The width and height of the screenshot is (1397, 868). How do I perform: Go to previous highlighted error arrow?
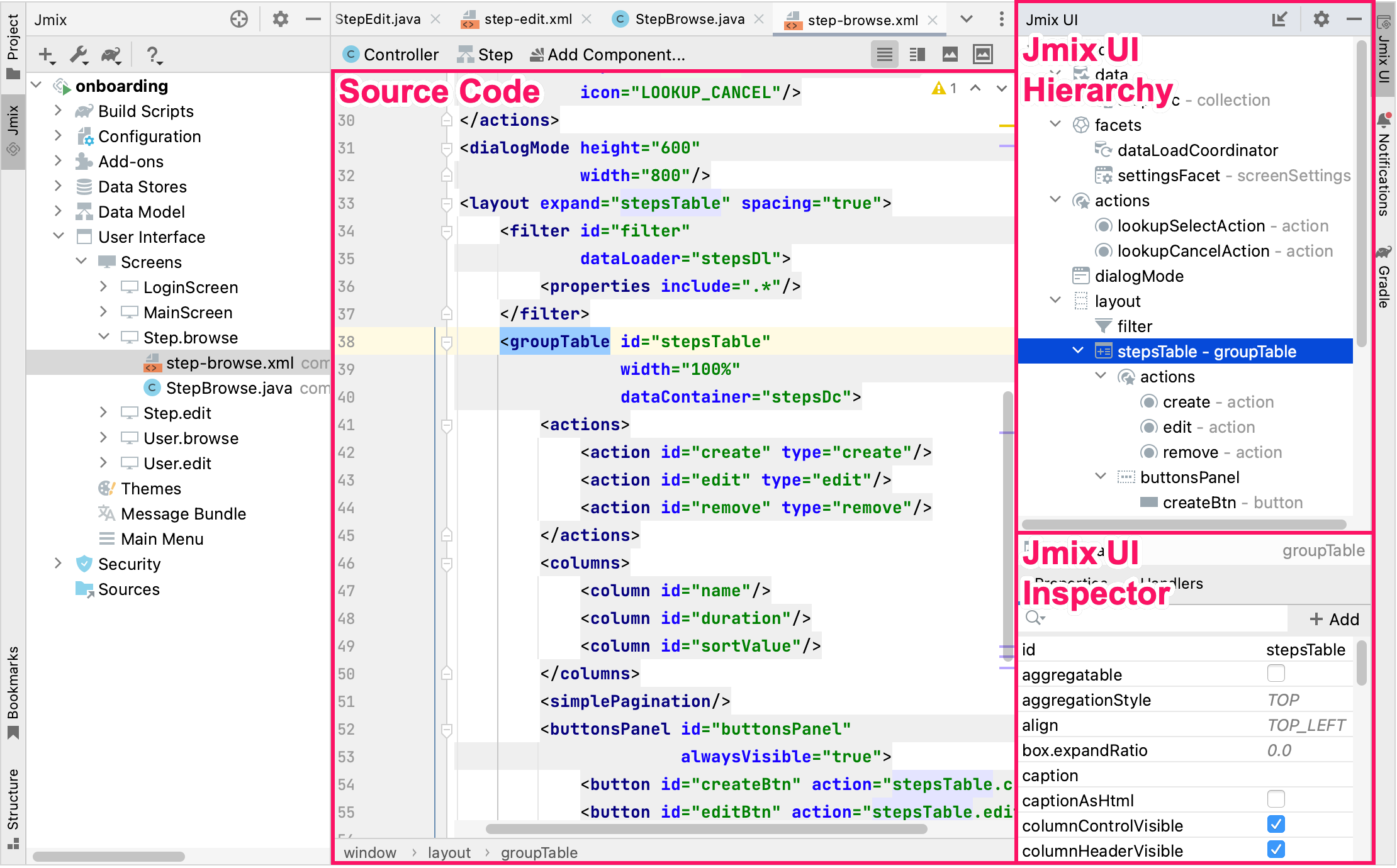(975, 89)
